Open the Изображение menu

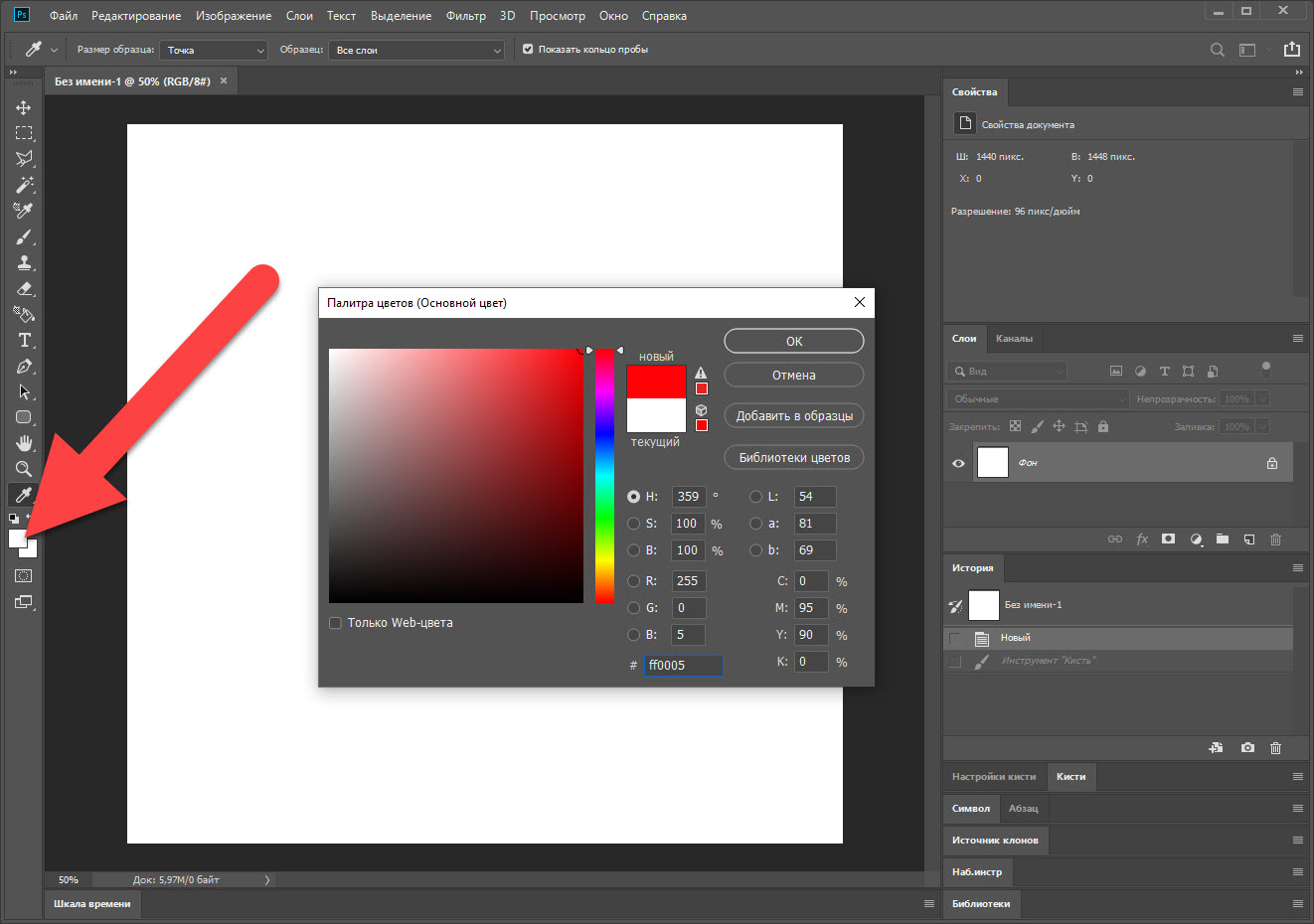234,16
